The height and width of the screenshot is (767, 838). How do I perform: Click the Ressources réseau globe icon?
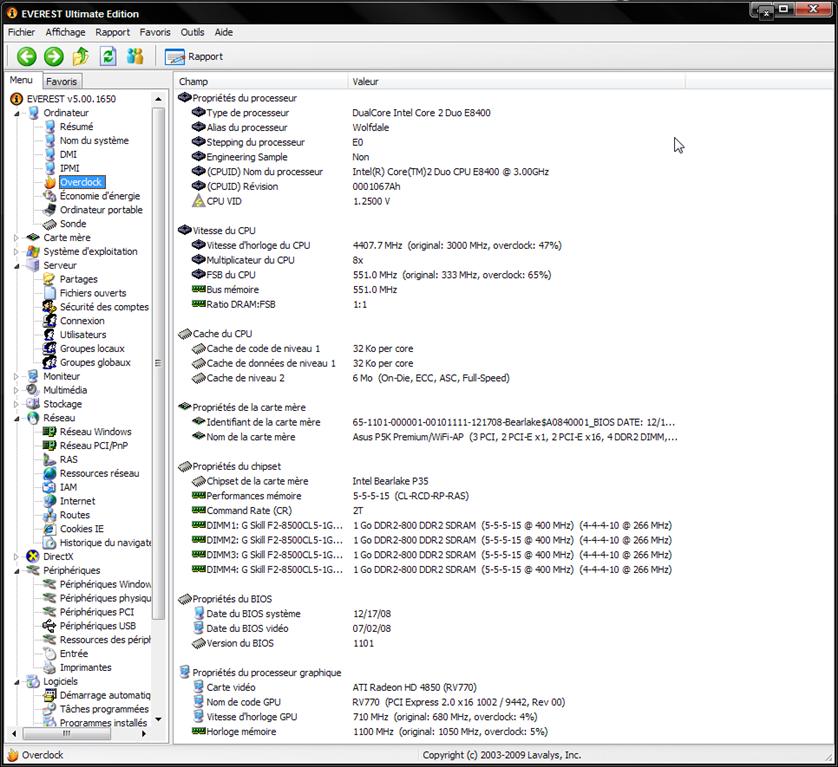tap(50, 474)
